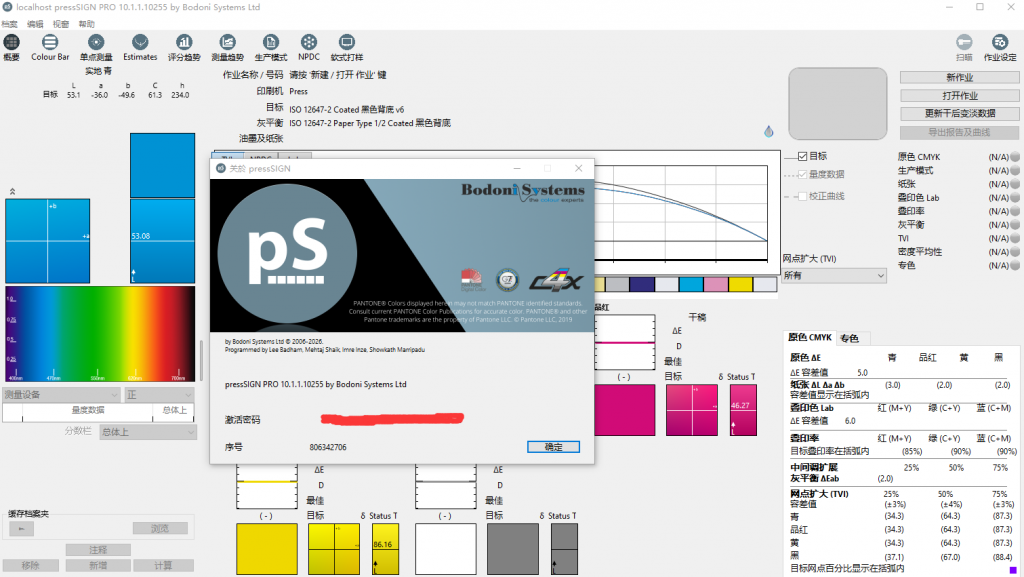Click the rainbow spectrum chart
This screenshot has height=577, width=1024.
tap(100, 334)
